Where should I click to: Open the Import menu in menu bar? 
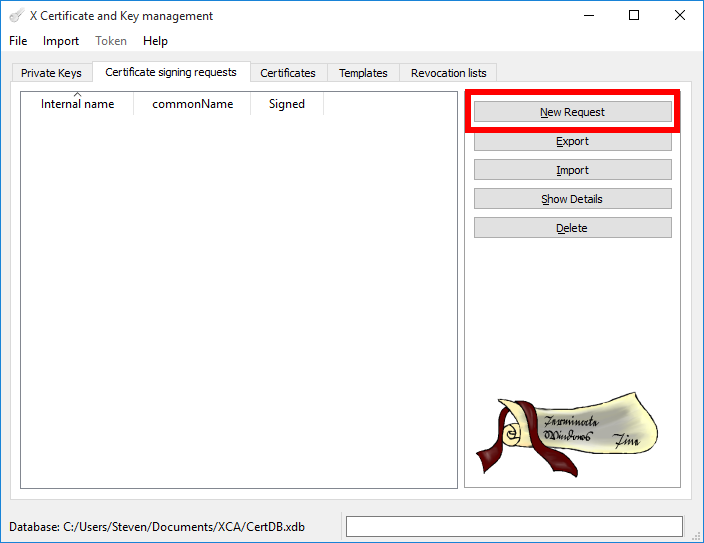(61, 41)
